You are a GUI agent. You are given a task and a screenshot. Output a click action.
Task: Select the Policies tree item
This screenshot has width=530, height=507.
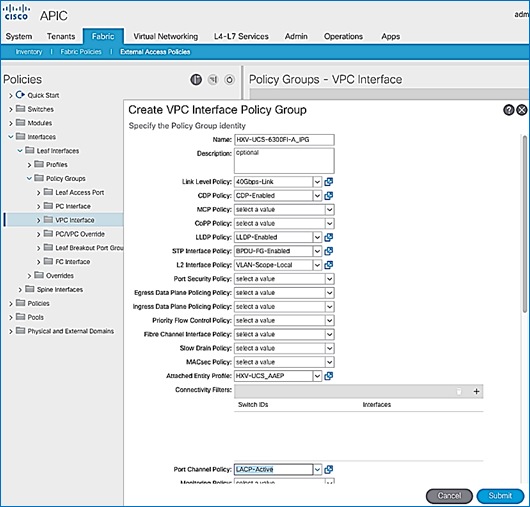tap(38, 303)
